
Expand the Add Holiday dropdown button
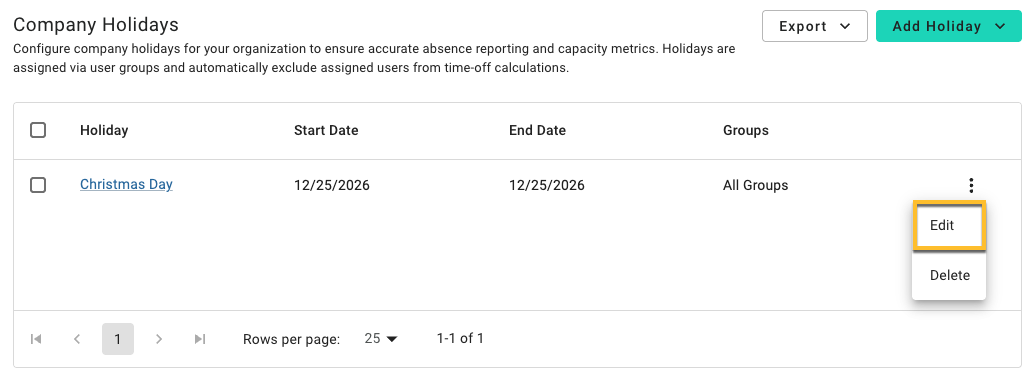(x=948, y=26)
